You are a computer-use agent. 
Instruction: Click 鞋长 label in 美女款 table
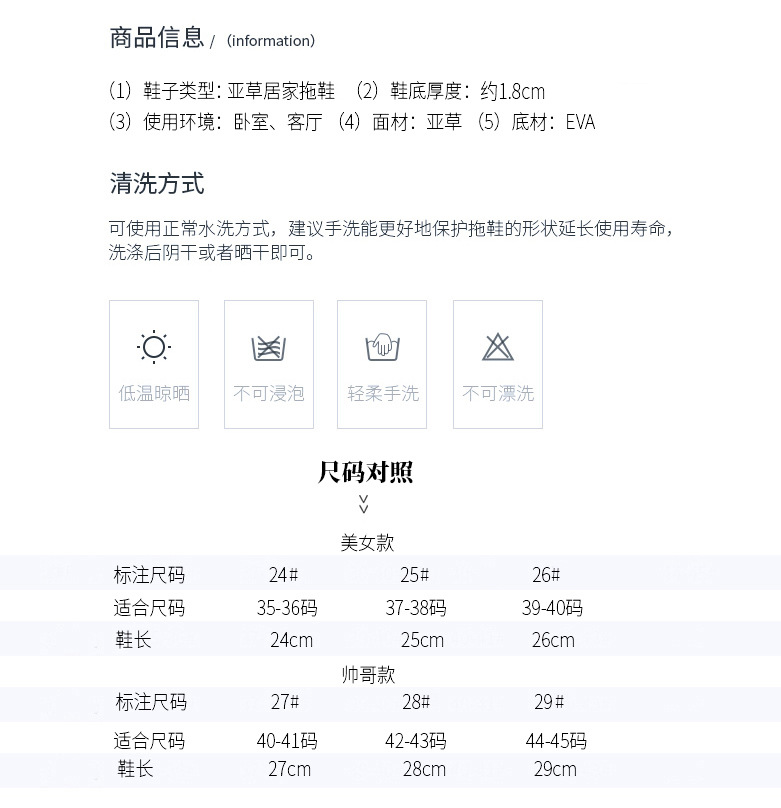tap(133, 641)
